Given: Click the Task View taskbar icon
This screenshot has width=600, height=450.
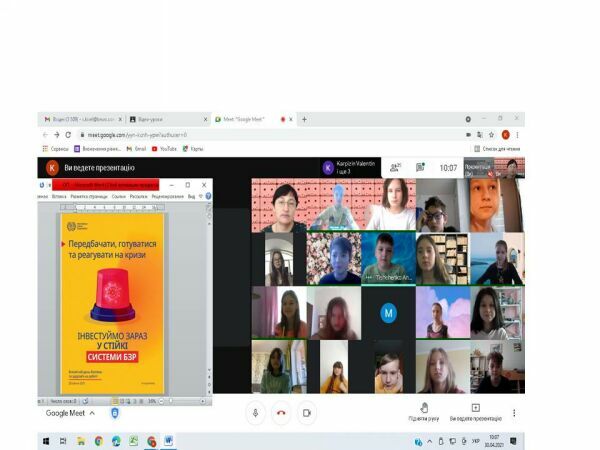Looking at the screenshot, I should pyautogui.click(x=63, y=441).
